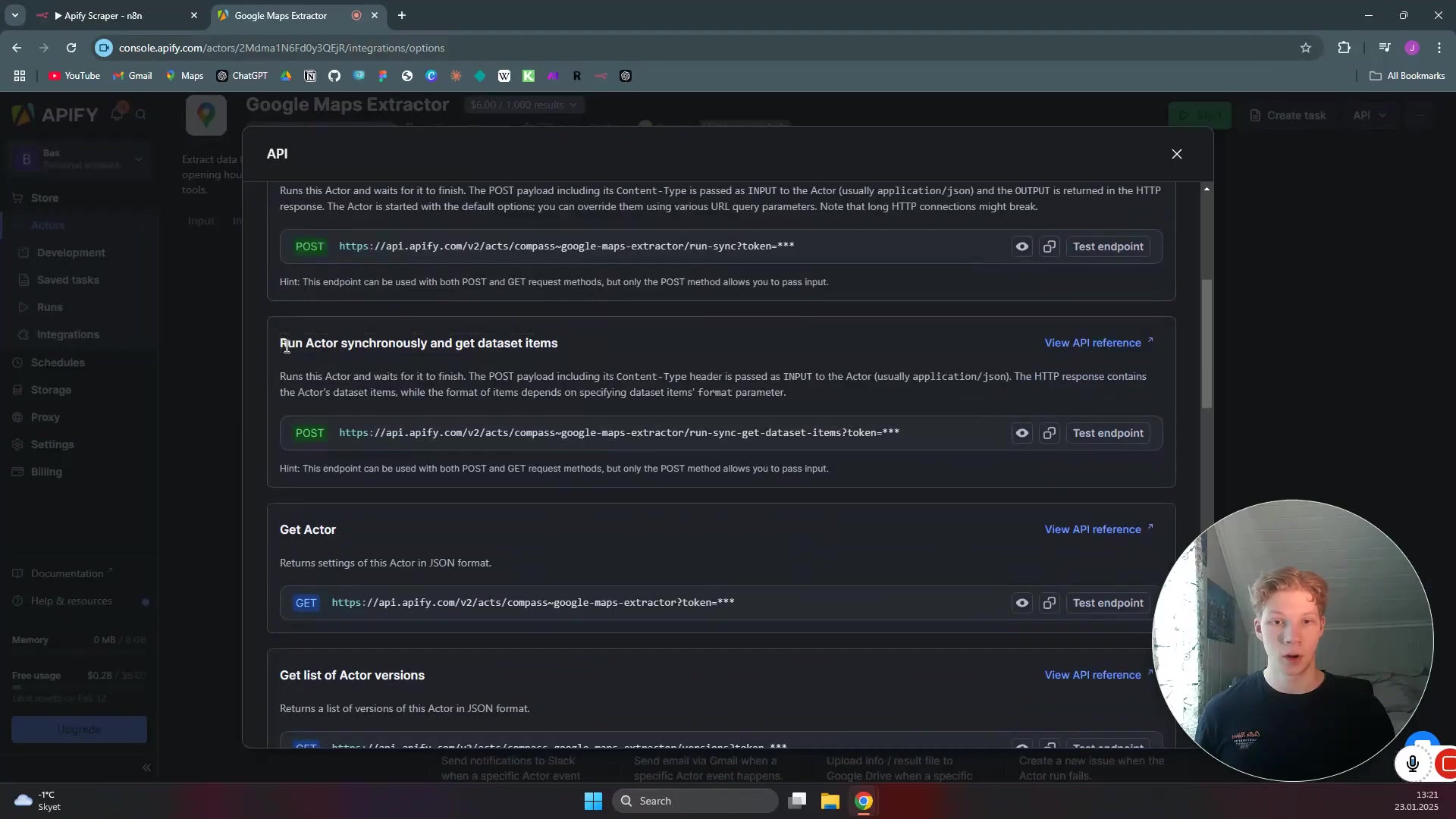Open the YouTube bookmark
The height and width of the screenshot is (819, 1456).
click(x=74, y=76)
